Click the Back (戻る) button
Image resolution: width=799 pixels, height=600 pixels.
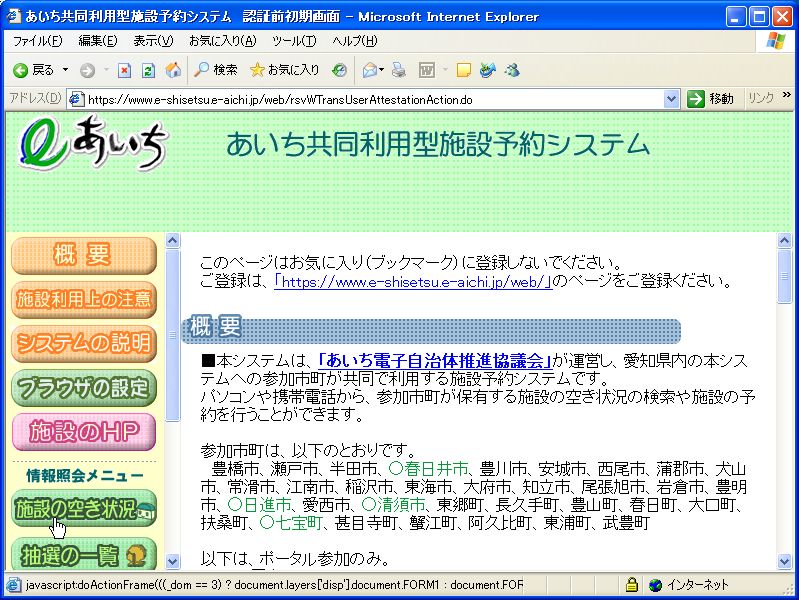(x=32, y=70)
